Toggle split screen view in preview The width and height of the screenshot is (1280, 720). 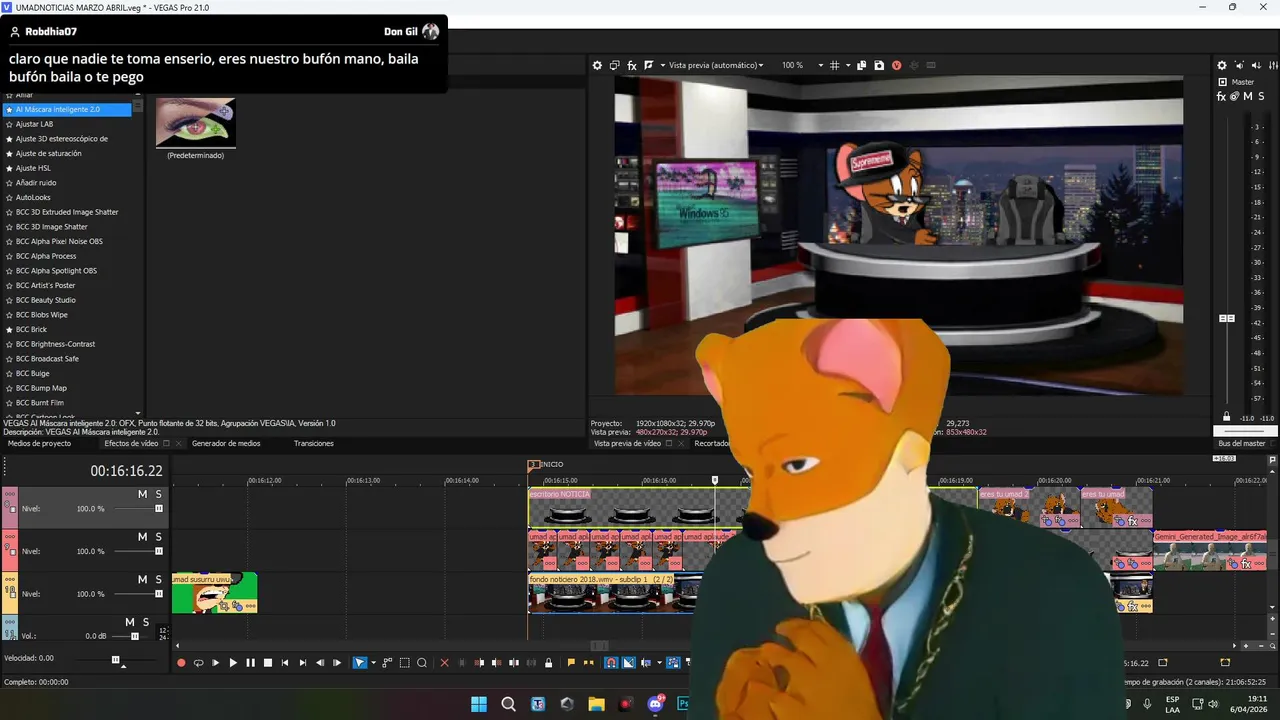pos(649,65)
